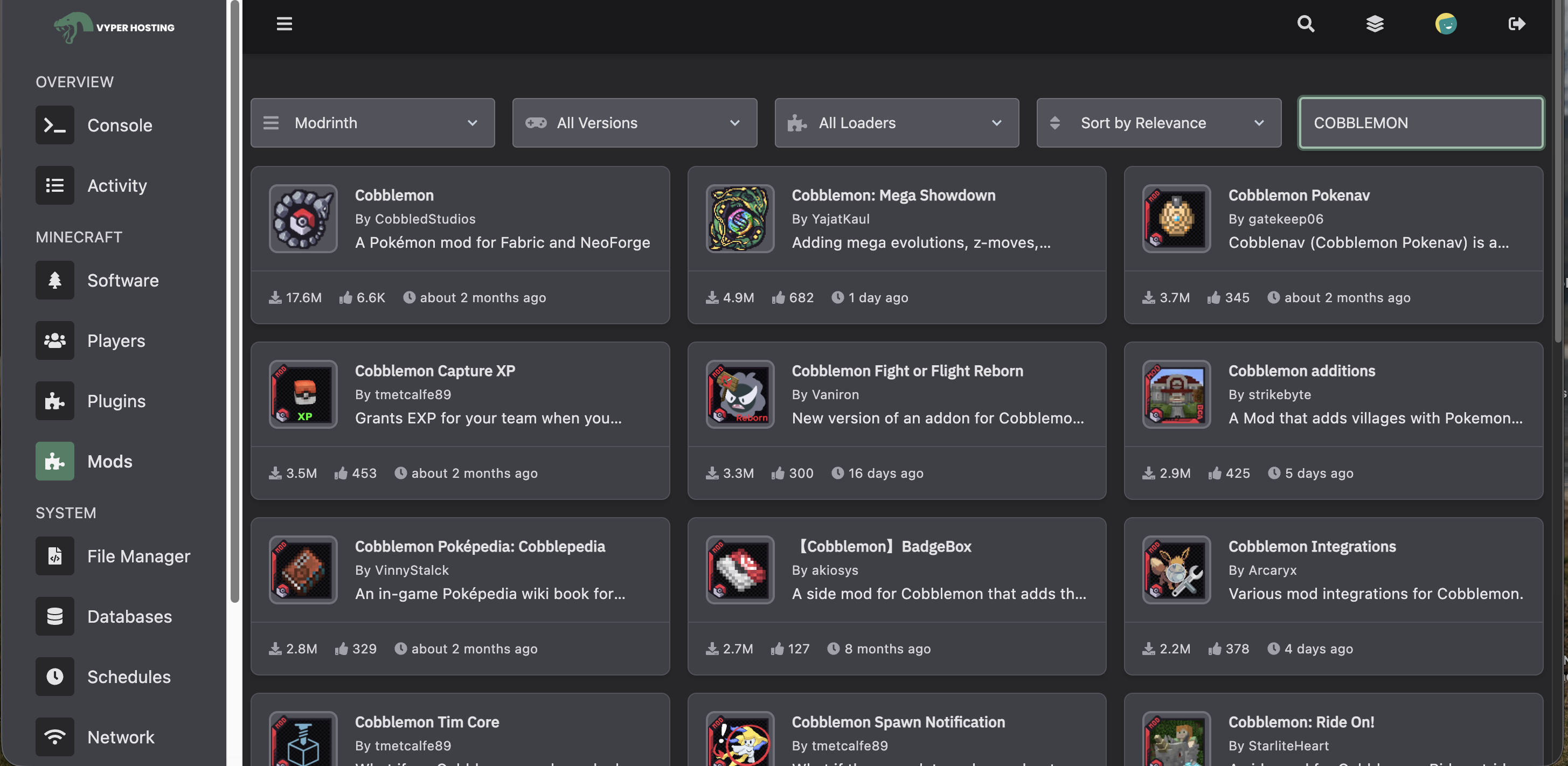The height and width of the screenshot is (766, 1568).
Task: Click the Network wifi icon
Action: [x=54, y=736]
